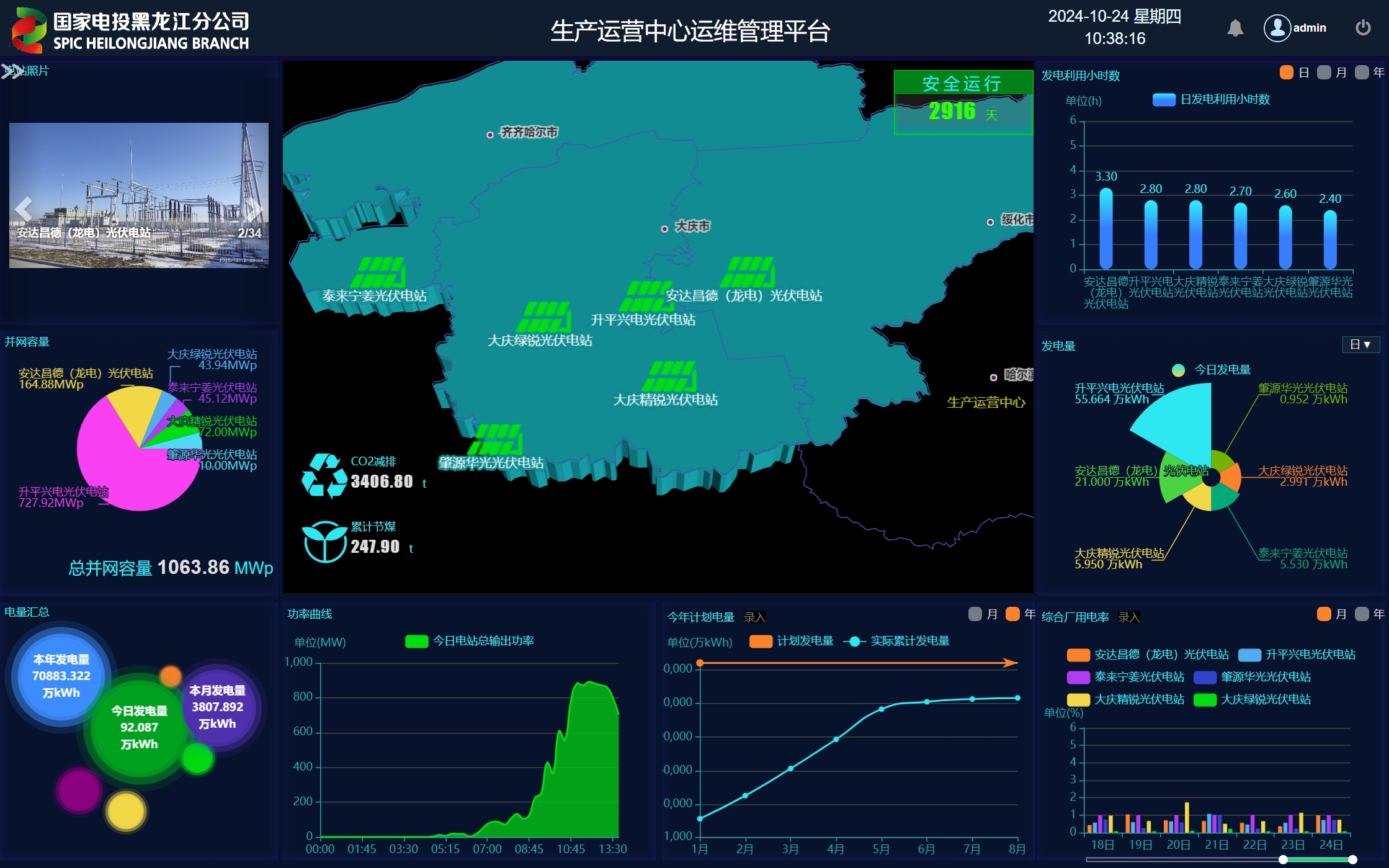Image resolution: width=1389 pixels, height=868 pixels.
Task: Click 录入 link beside 今年计划电量
Action: (754, 617)
